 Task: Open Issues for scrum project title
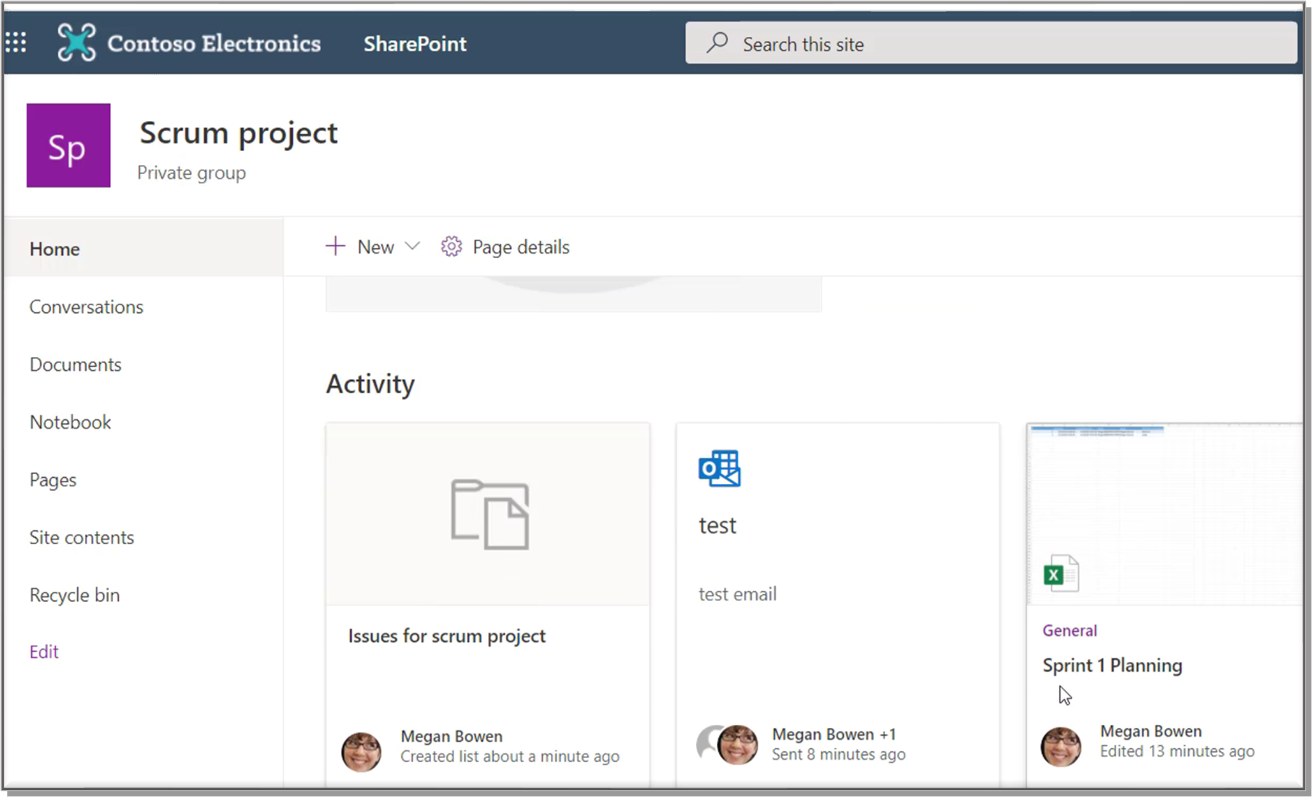tap(447, 636)
